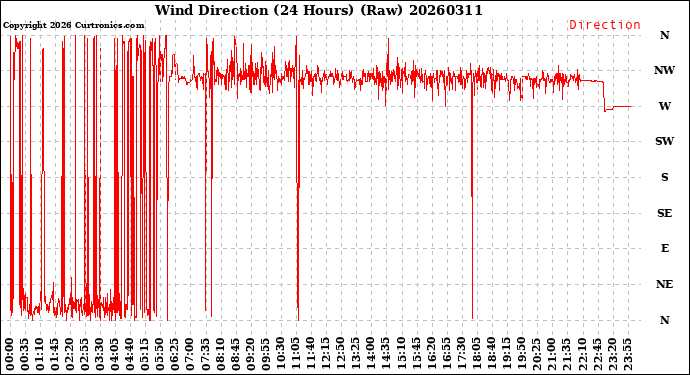The image size is (690, 375).
Task: Click the 'SE' y-axis label
Action: [x=664, y=213]
